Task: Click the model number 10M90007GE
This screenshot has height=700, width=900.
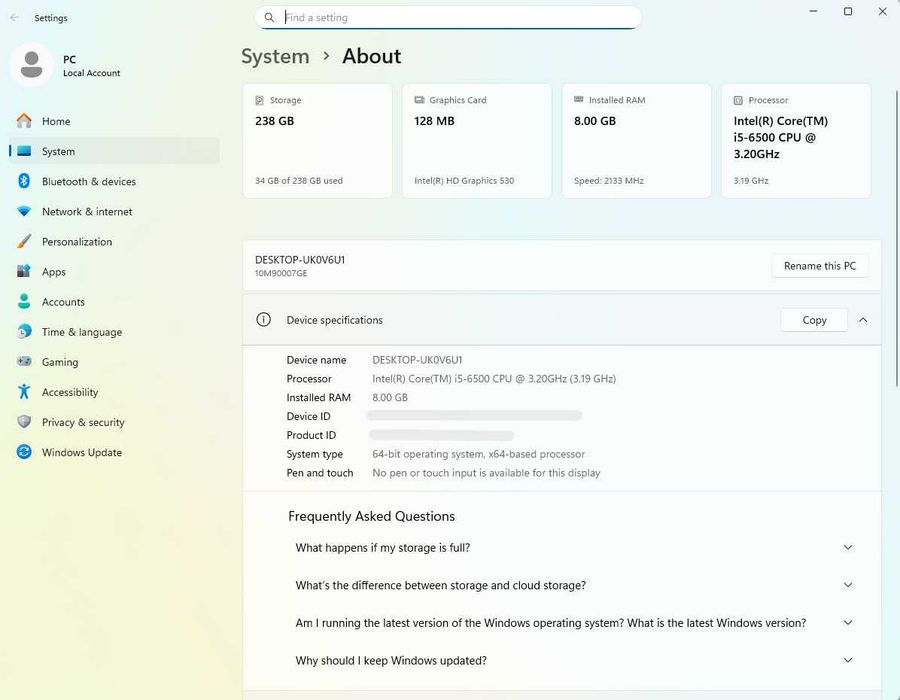Action: point(281,273)
